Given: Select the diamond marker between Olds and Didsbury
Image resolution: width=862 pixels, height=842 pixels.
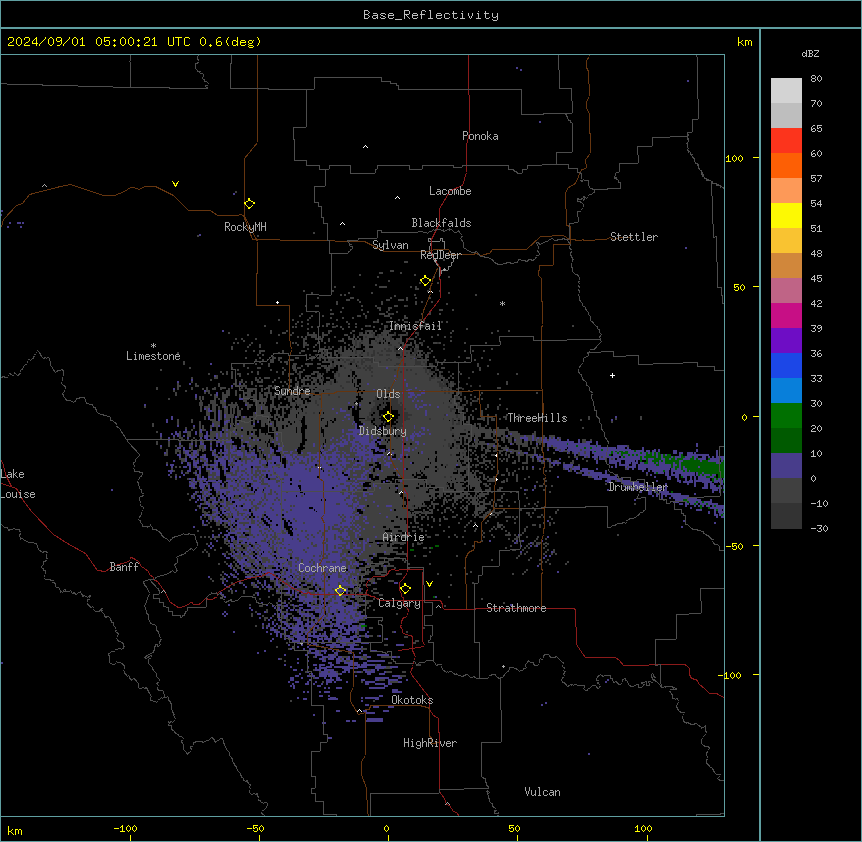Looking at the screenshot, I should [389, 417].
